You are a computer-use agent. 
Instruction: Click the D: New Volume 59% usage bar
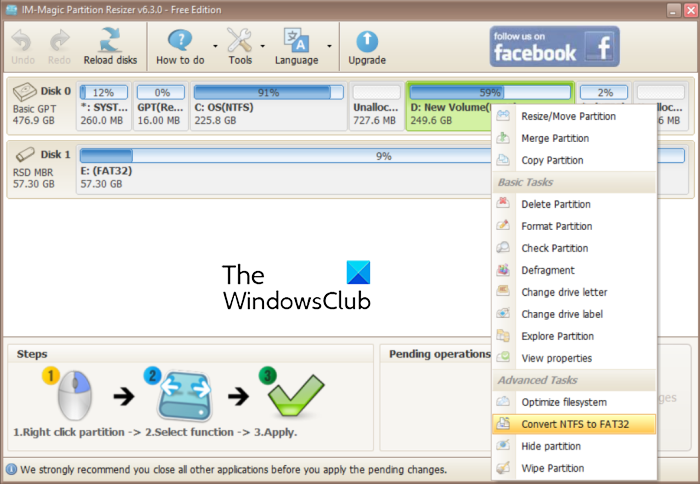coord(490,92)
